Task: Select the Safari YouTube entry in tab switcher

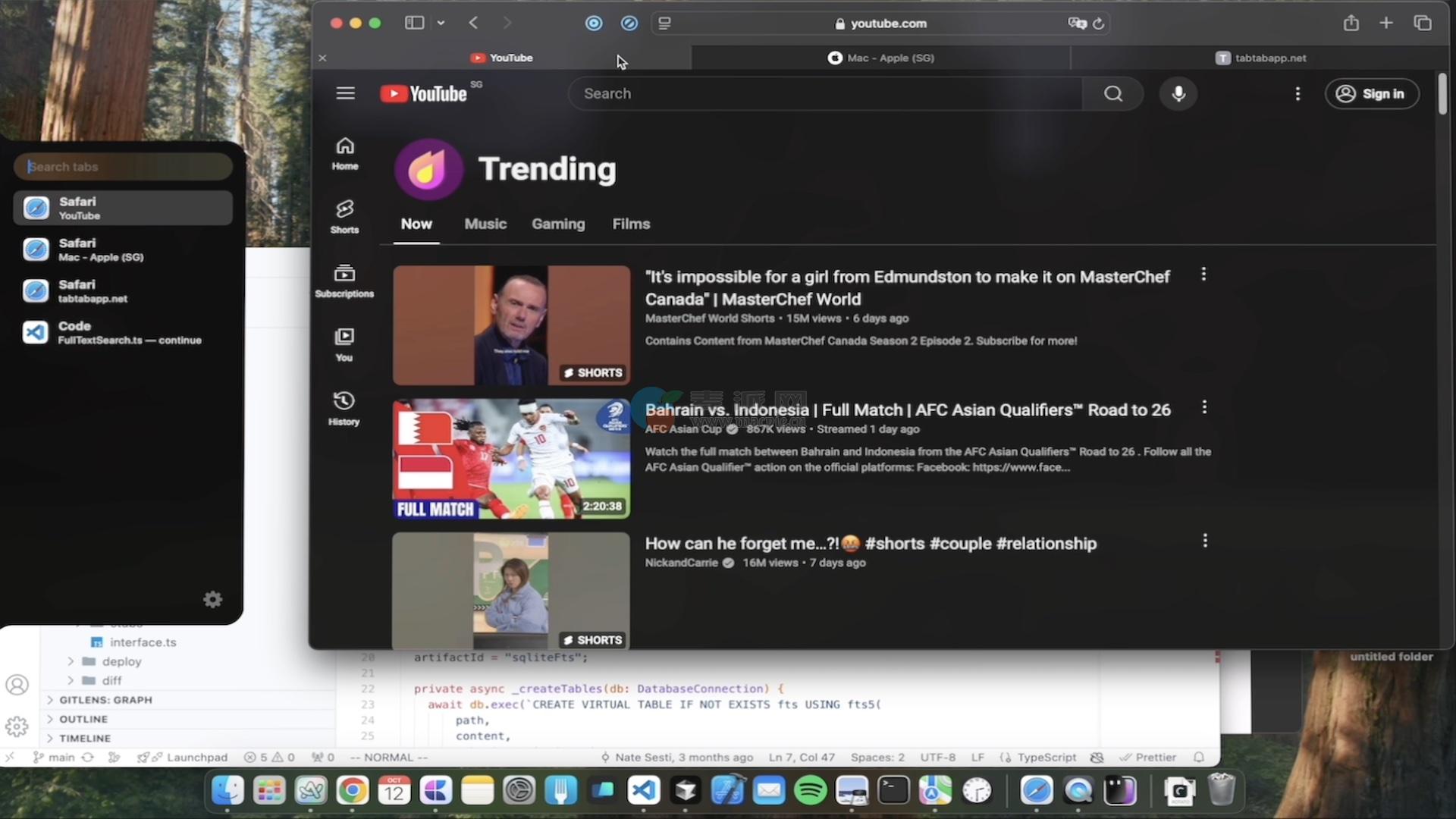Action: pyautogui.click(x=123, y=208)
